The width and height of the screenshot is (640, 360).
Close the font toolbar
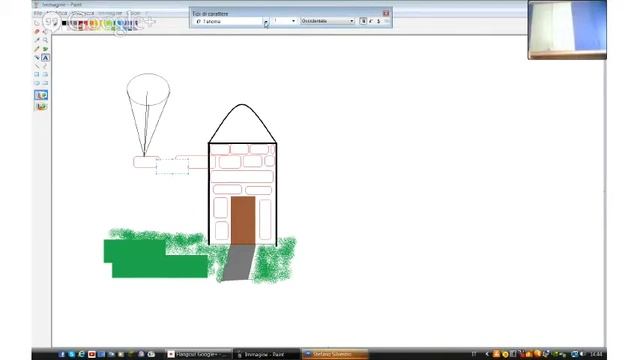coord(386,13)
